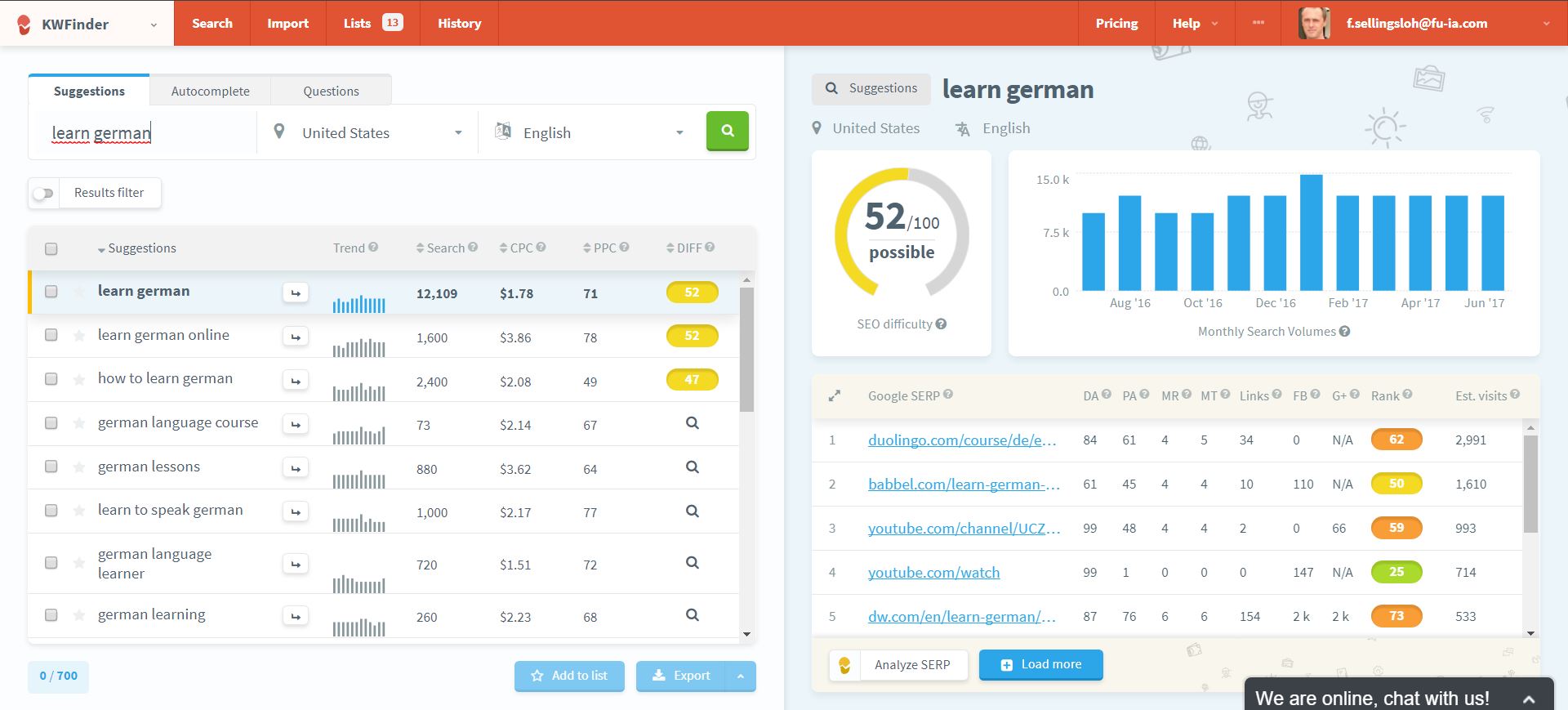This screenshot has width=1568, height=710.
Task: Click the Export button
Action: [681, 676]
